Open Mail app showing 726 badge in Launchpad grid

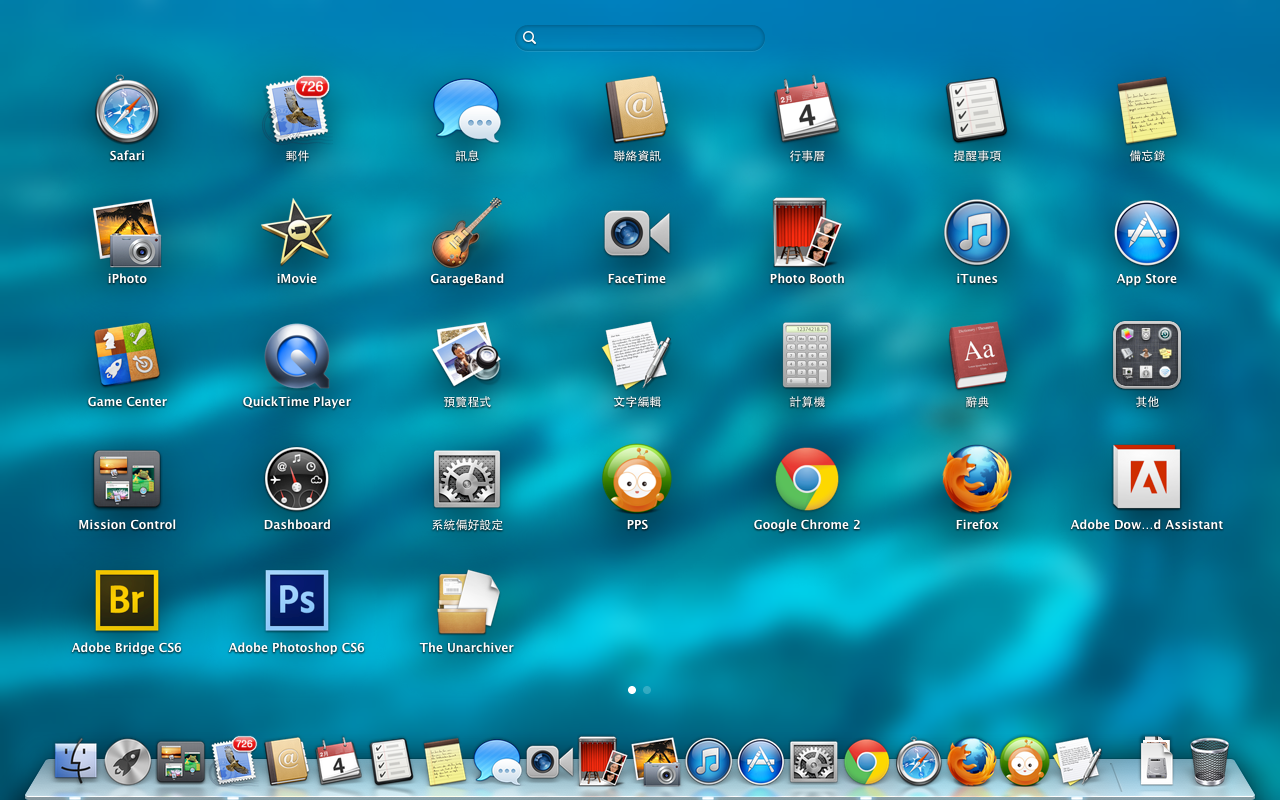tap(297, 110)
